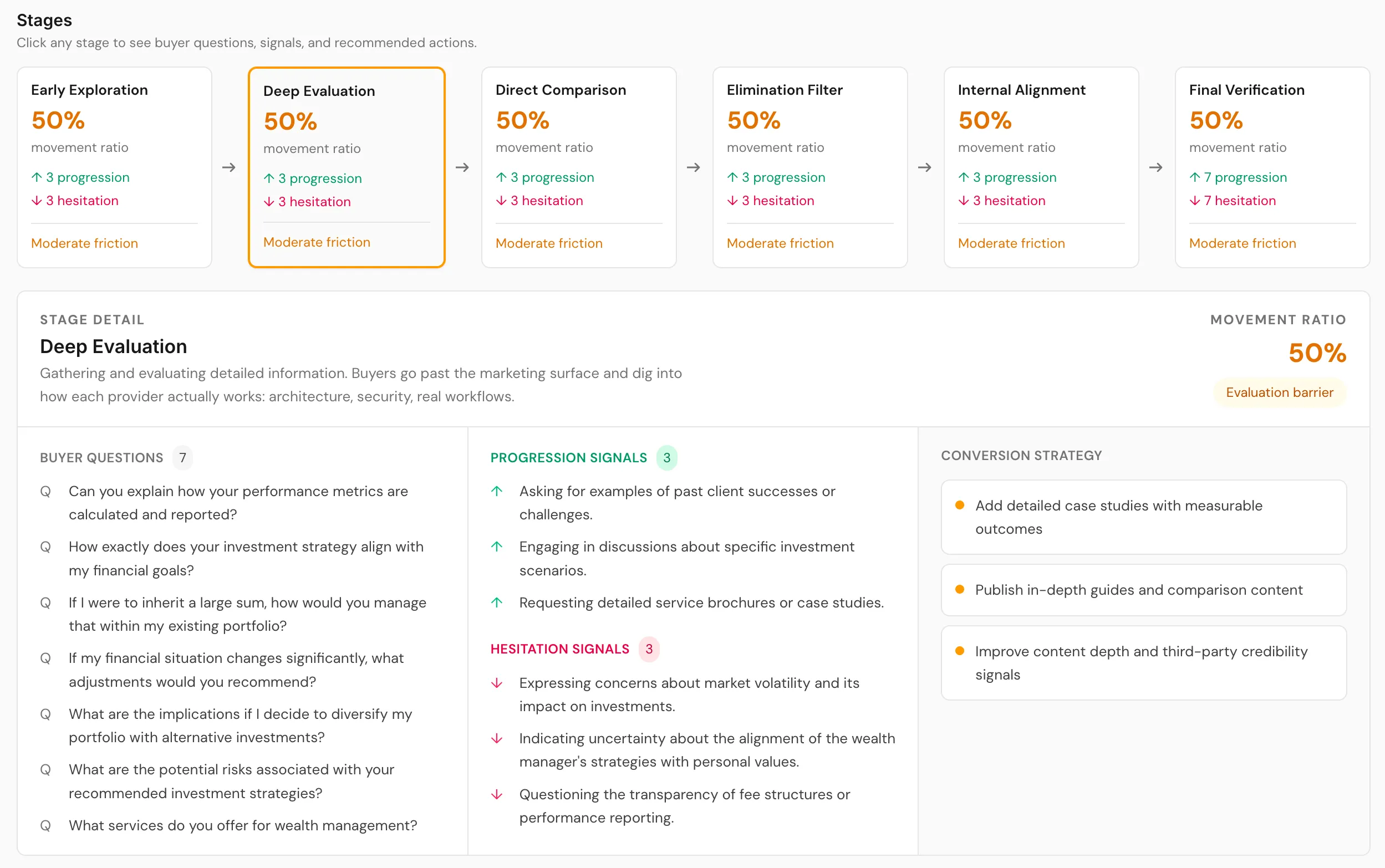Click the Hesitation Signals count badge showing 3
The image size is (1385, 868).
[x=649, y=649]
